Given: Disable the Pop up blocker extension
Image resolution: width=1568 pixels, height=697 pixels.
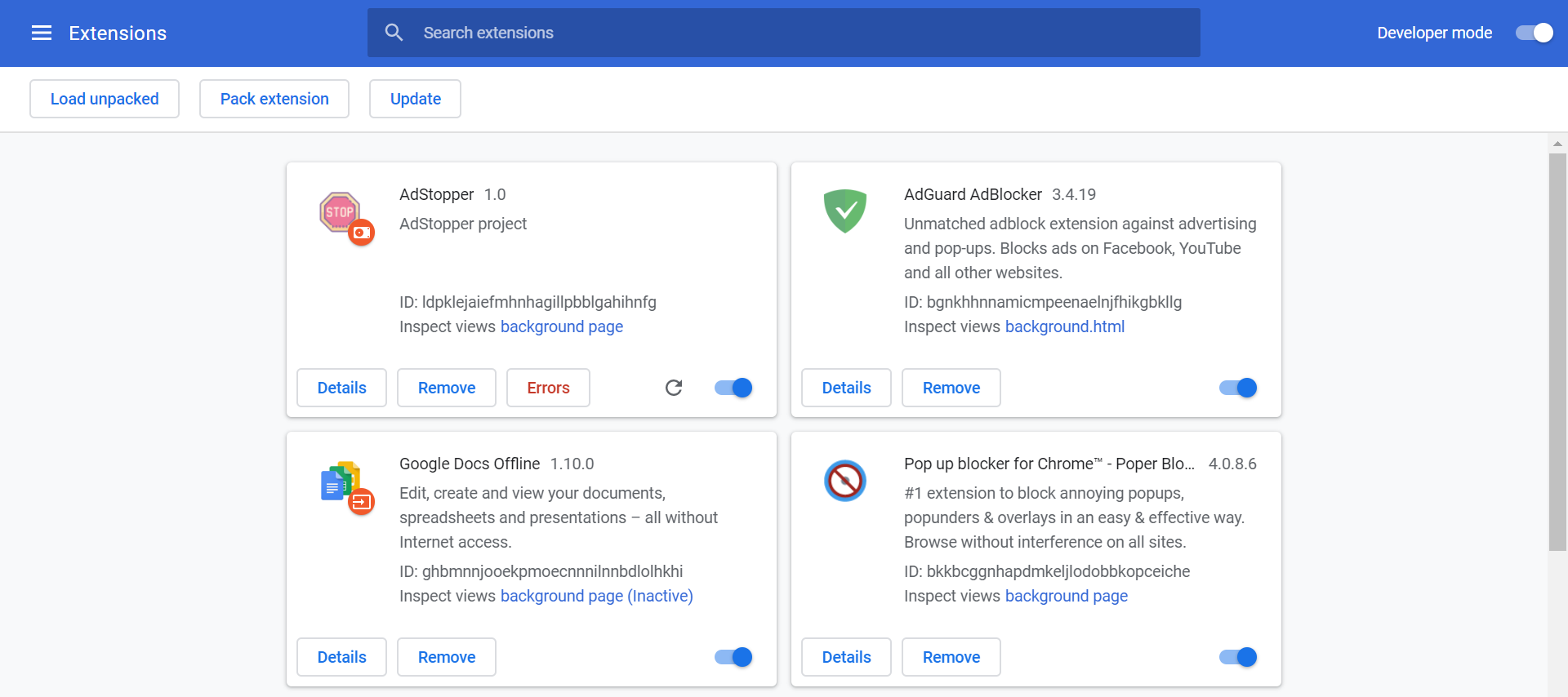Looking at the screenshot, I should (1238, 657).
